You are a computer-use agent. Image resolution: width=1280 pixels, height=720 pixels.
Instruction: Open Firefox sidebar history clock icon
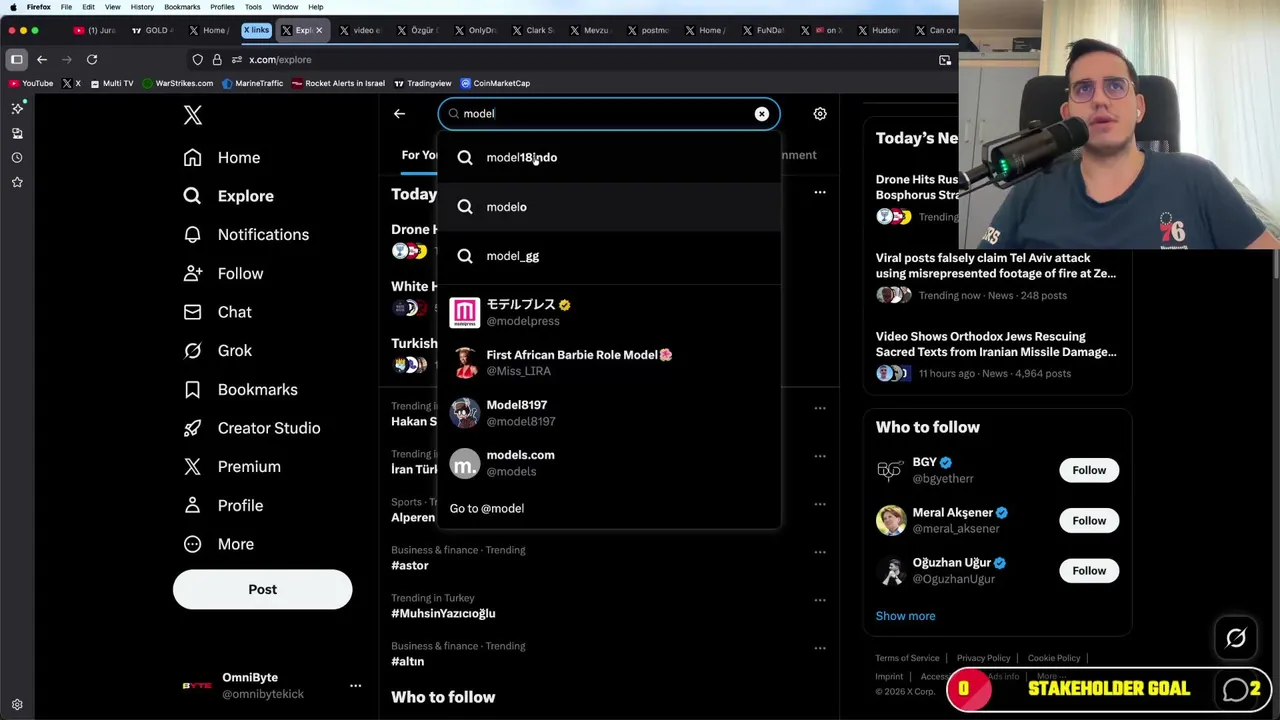(17, 158)
